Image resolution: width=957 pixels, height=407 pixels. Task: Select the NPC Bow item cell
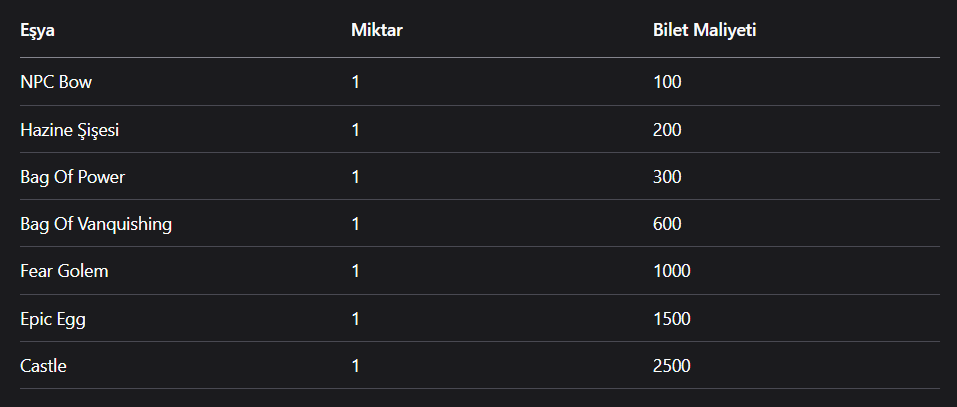(x=56, y=82)
